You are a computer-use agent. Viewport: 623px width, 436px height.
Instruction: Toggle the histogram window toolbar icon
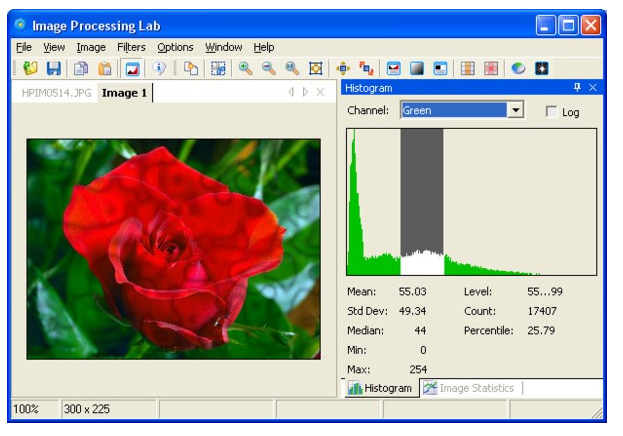click(x=132, y=68)
